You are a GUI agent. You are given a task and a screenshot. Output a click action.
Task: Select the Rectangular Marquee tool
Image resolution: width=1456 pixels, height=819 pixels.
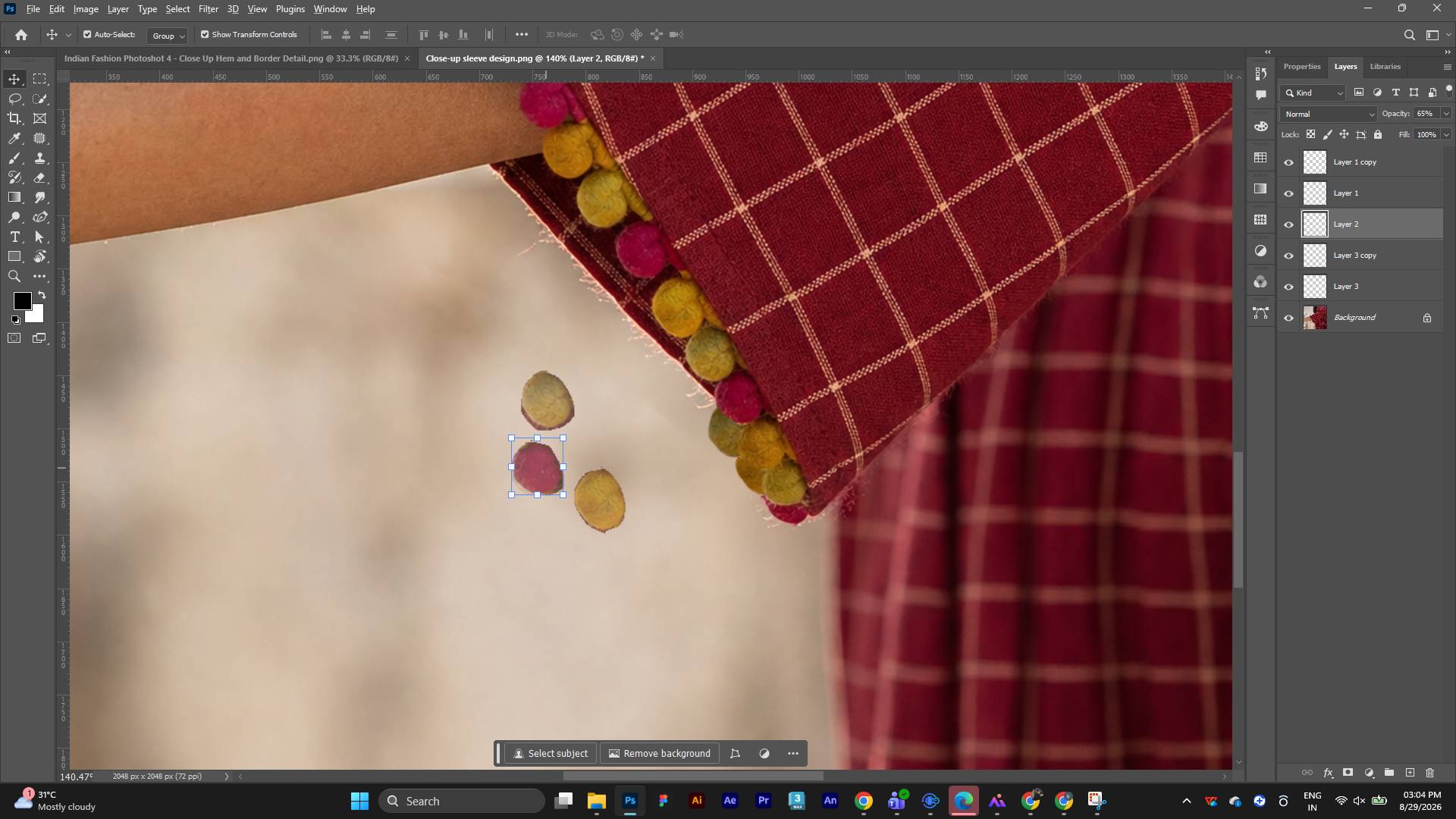(x=40, y=79)
